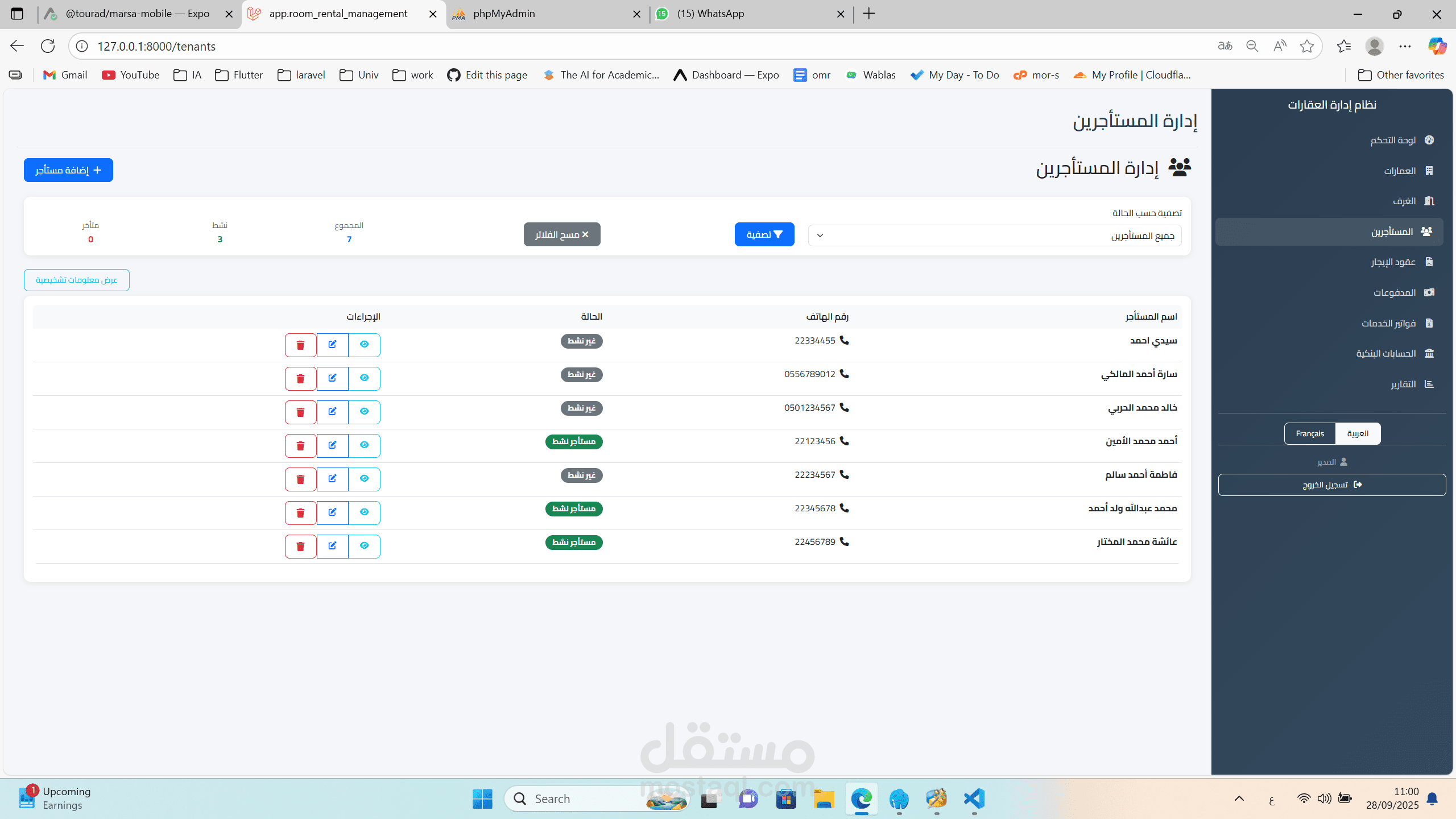Click trash icon for خالد محمد الحربي
Image resolution: width=1456 pixels, height=819 pixels.
click(300, 412)
